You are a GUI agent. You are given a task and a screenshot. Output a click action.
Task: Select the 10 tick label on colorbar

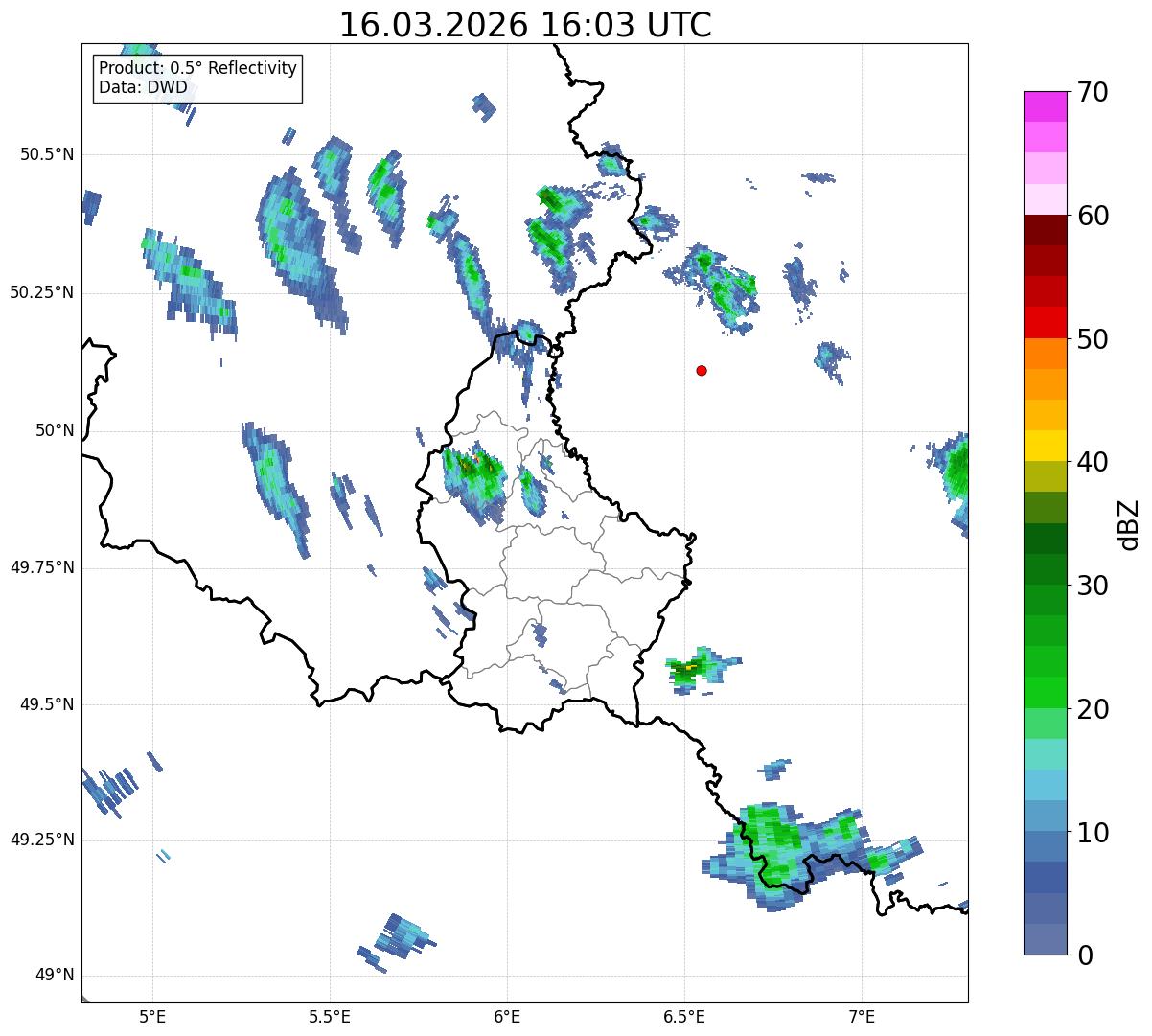(1093, 832)
